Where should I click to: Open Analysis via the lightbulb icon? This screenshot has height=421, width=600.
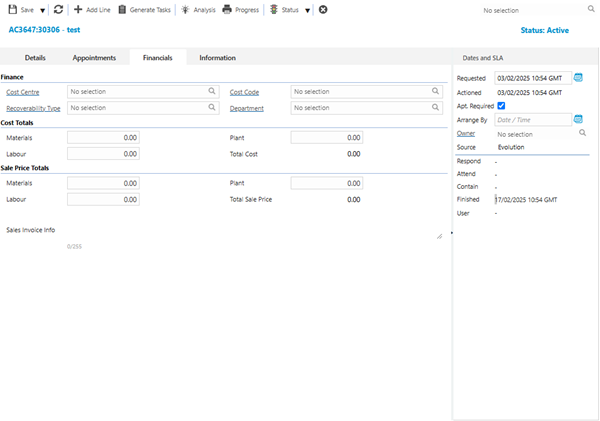185,9
